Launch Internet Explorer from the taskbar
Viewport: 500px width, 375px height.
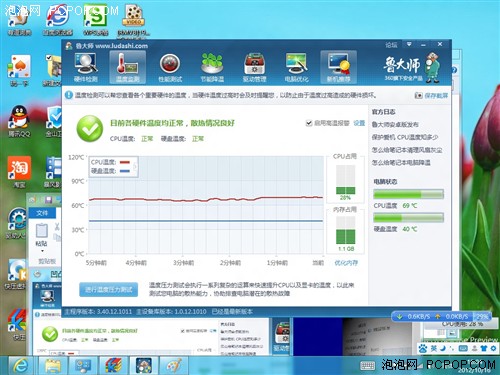[x=21, y=366]
